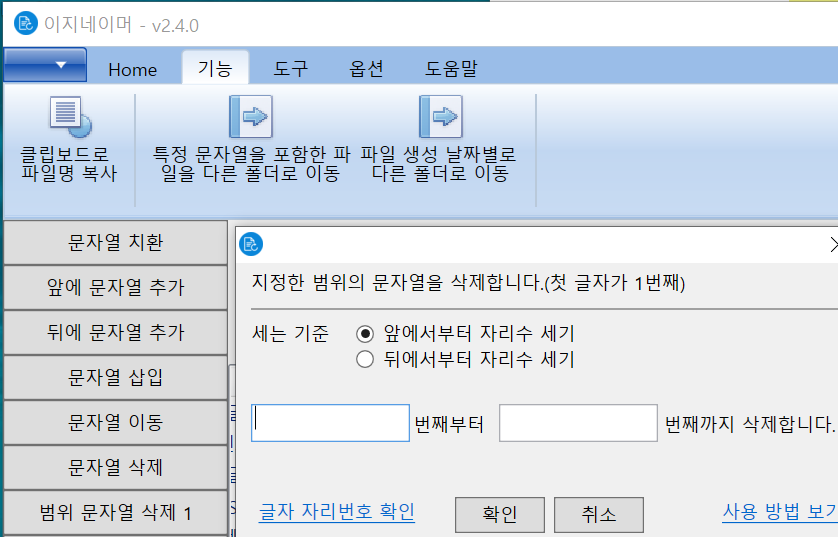Switch to the Home tab
This screenshot has height=537, width=838.
pyautogui.click(x=133, y=69)
